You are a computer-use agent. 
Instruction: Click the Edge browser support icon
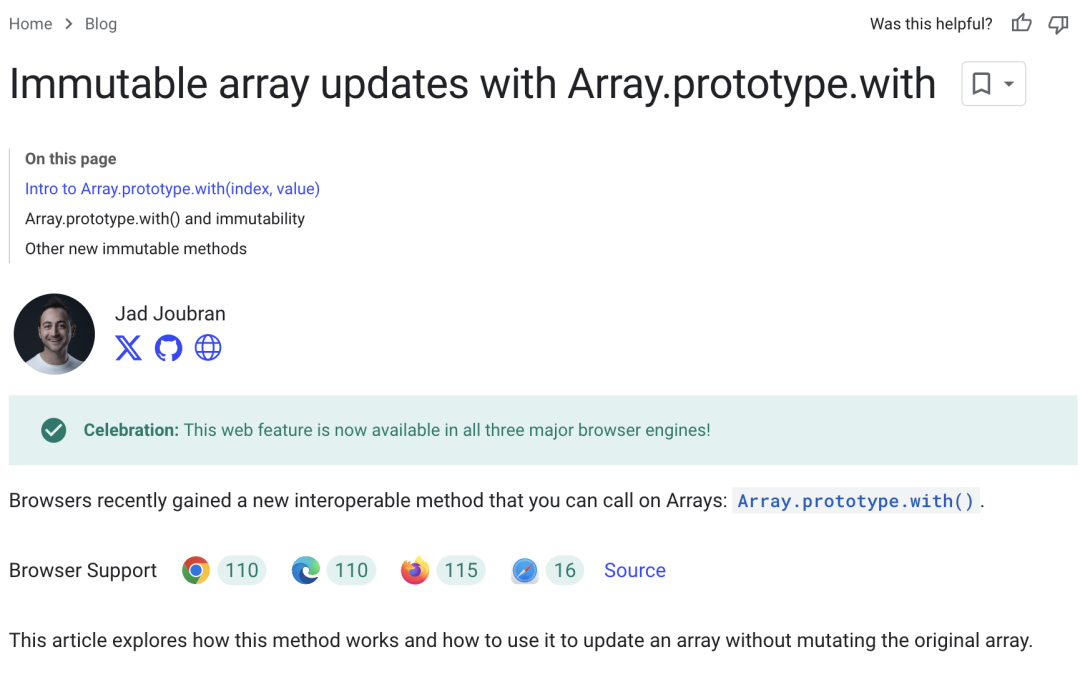click(x=305, y=571)
